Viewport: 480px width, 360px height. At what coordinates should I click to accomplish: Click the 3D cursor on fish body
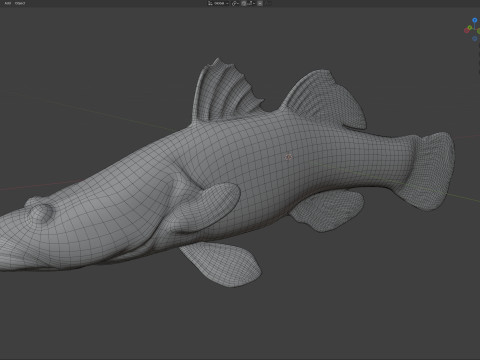[289, 157]
